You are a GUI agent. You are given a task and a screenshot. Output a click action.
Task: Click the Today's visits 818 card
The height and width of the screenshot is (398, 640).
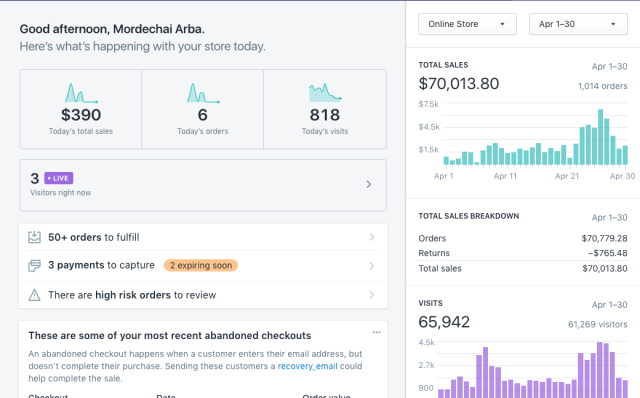click(325, 109)
